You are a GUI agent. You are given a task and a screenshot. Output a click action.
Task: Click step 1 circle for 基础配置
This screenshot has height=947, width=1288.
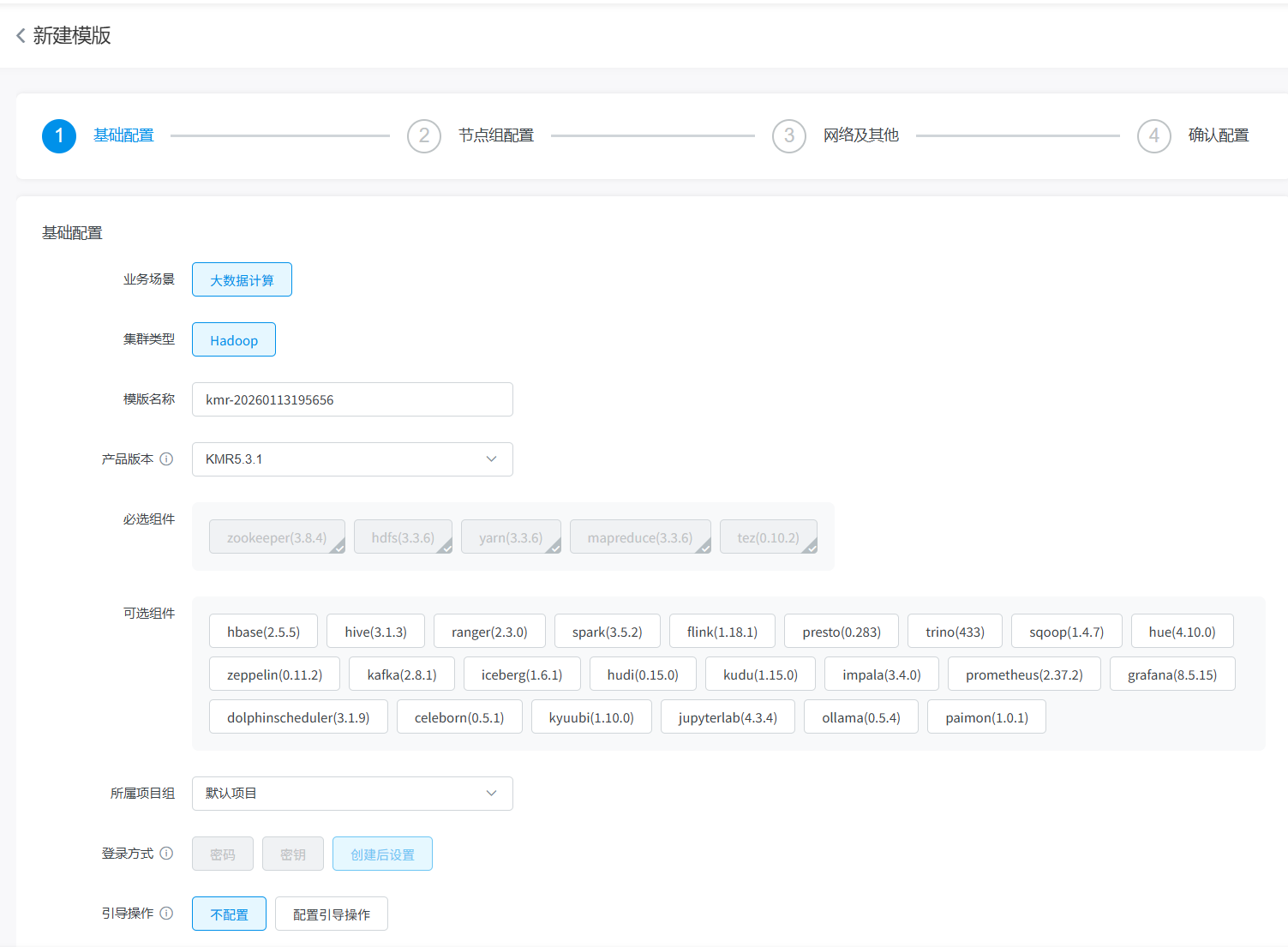click(x=59, y=135)
